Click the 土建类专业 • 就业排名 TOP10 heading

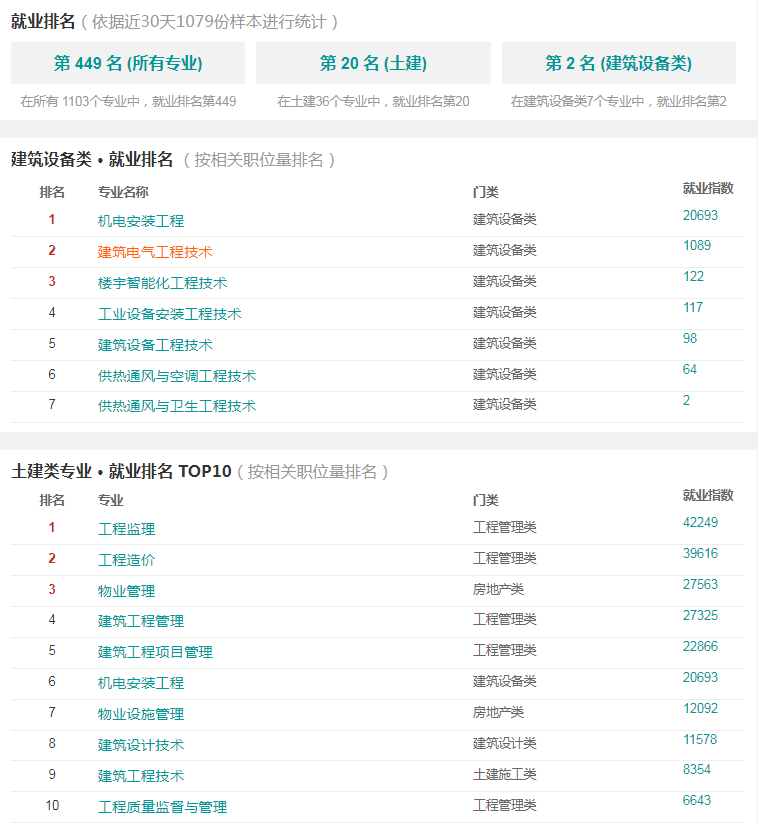[121, 471]
